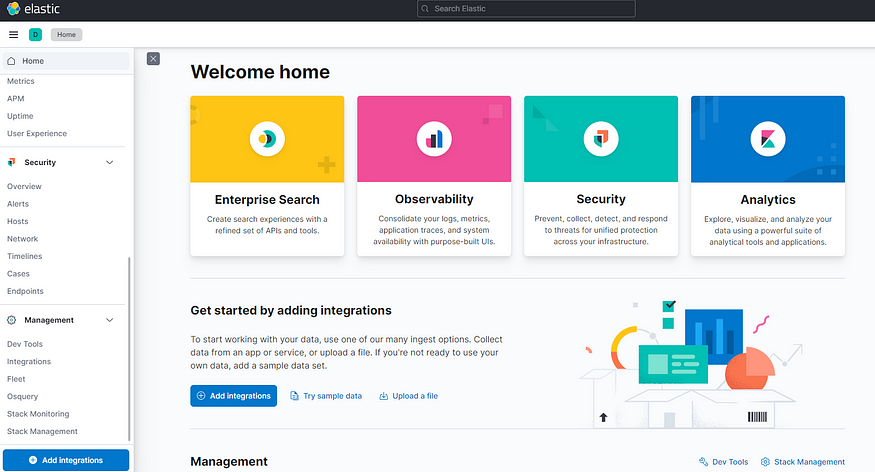Open the D space avatar
Screen dimensions: 875x472
point(35,35)
